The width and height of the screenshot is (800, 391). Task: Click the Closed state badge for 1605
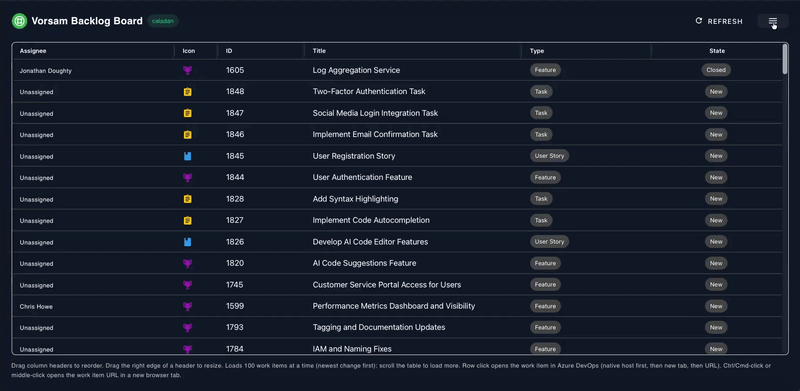coord(716,70)
